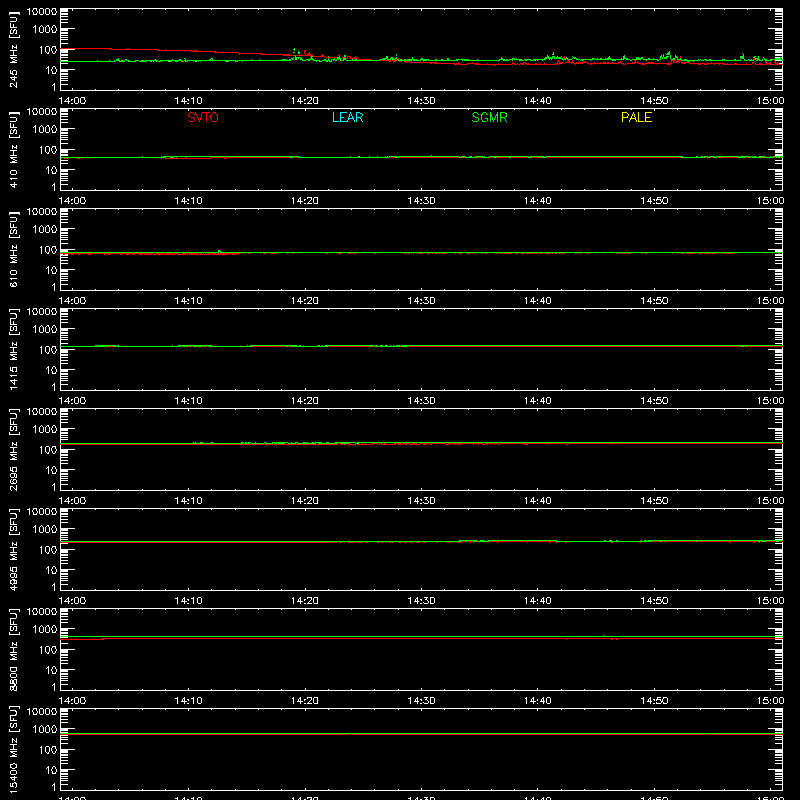Click 14:20 time label under 245 MHz plot
Viewport: 800px width, 800px height.
(x=305, y=101)
